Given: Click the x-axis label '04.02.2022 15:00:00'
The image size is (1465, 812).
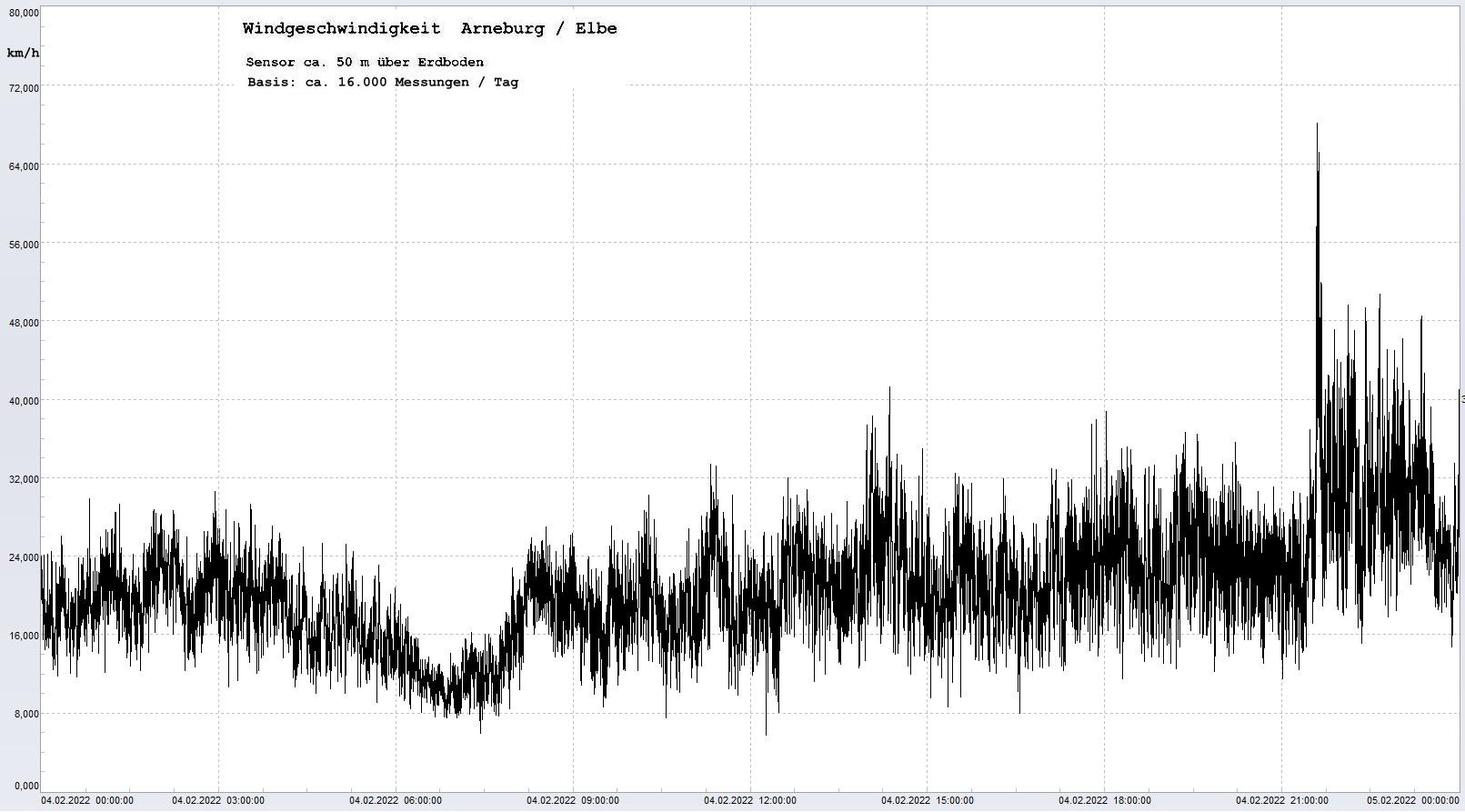Looking at the screenshot, I should tap(928, 800).
